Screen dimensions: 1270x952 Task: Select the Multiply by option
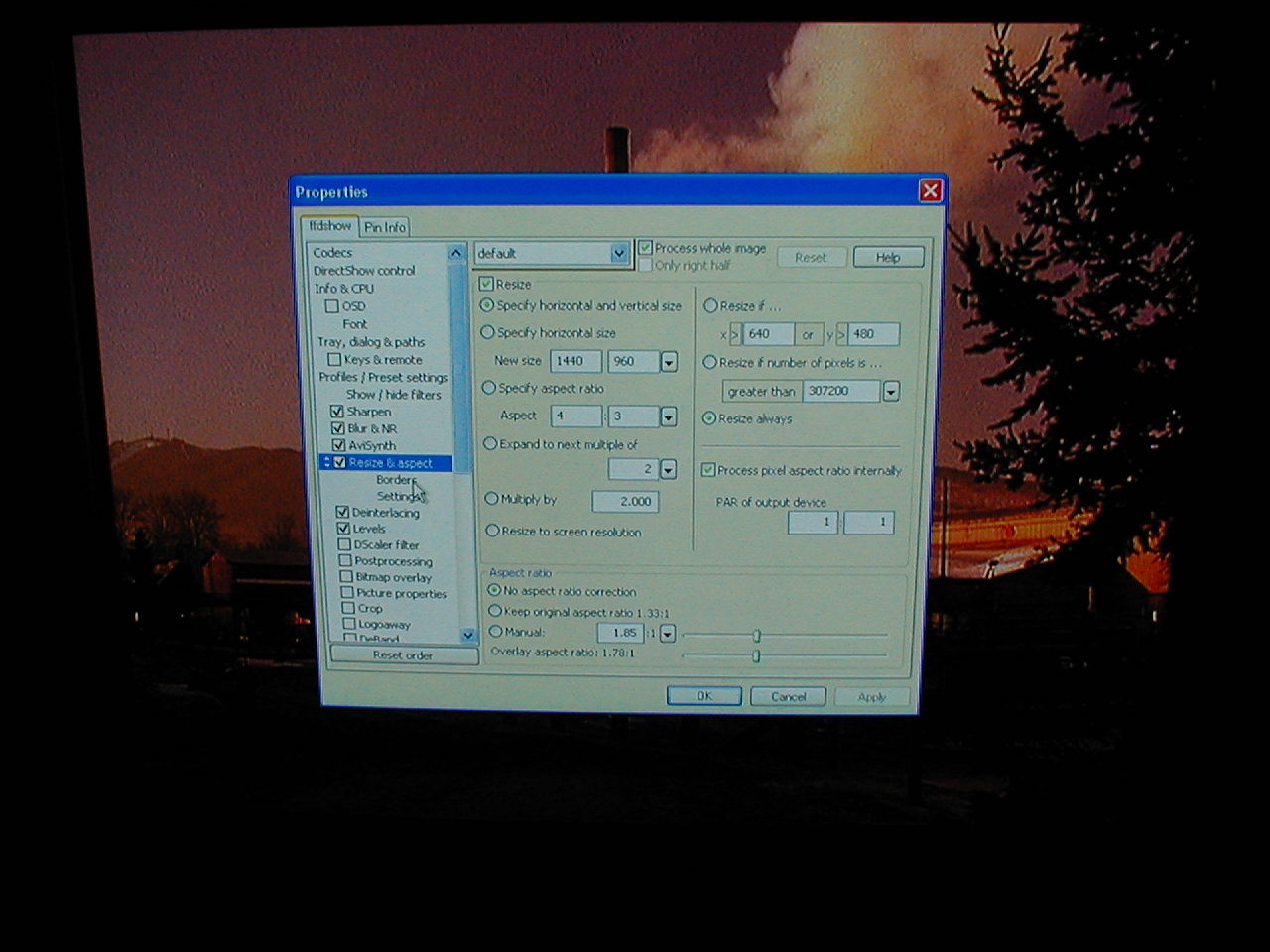(491, 499)
